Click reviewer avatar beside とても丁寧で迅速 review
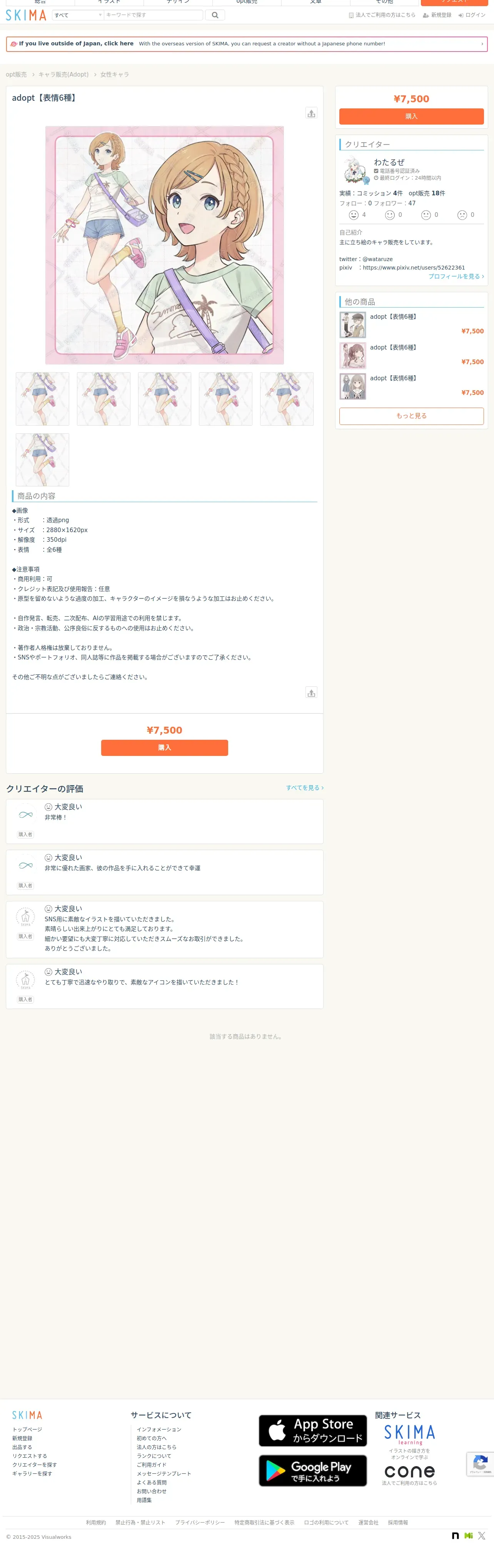 click(x=25, y=979)
